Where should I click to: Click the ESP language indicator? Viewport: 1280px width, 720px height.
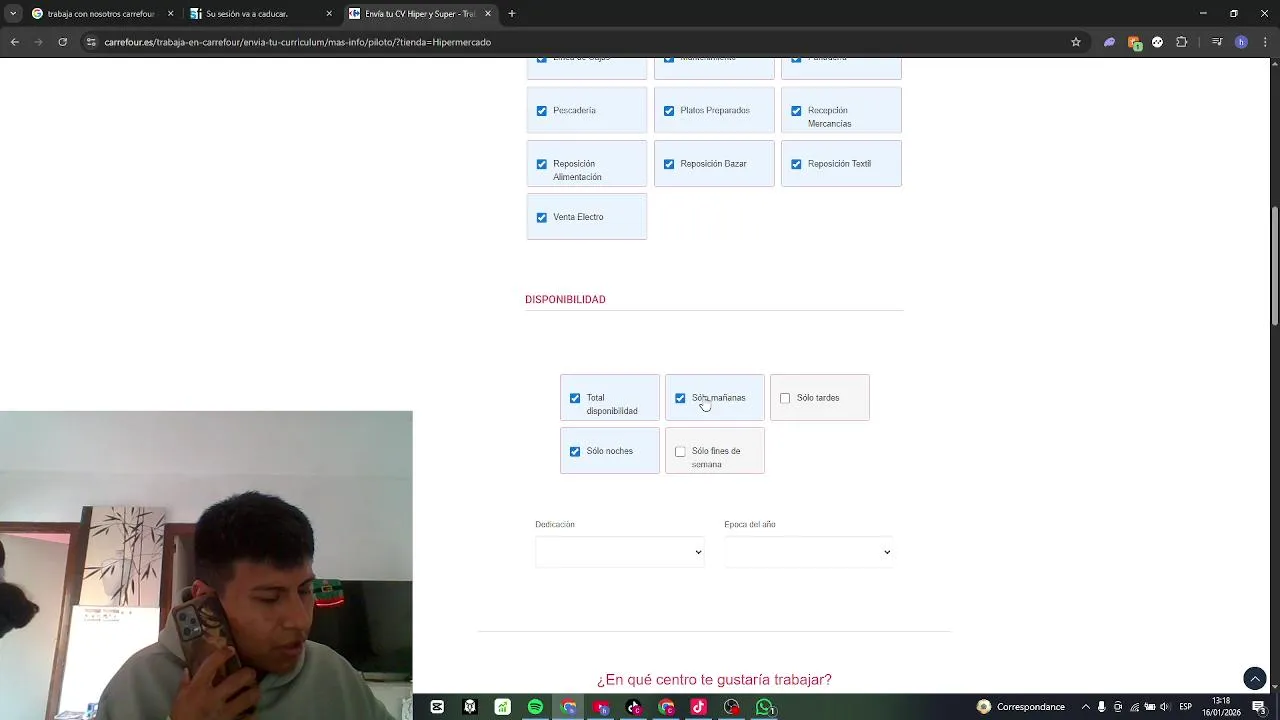coord(1185,707)
